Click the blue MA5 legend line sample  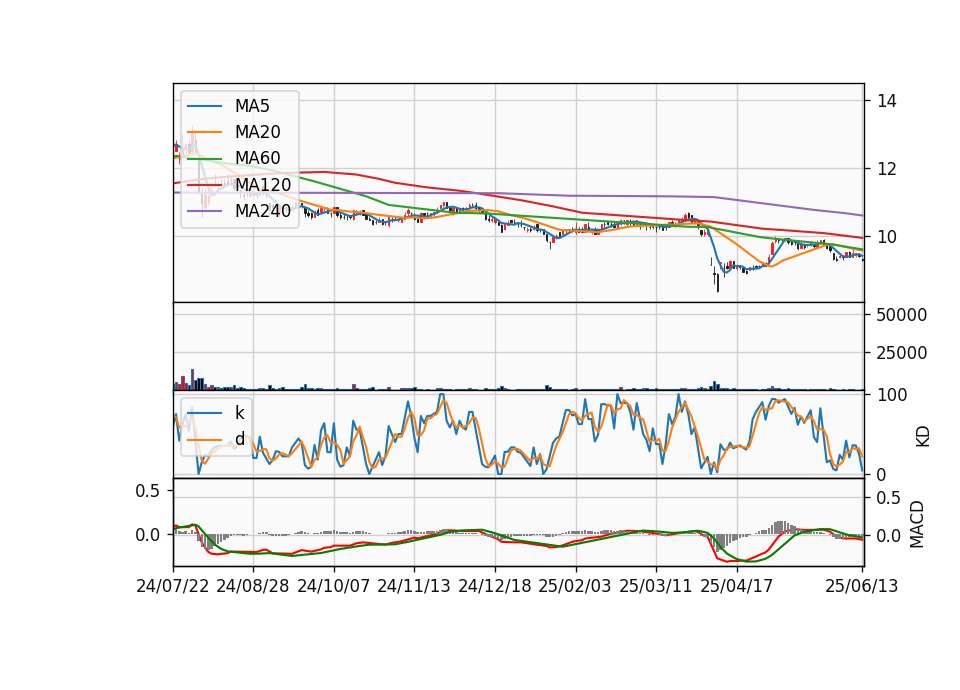204,106
